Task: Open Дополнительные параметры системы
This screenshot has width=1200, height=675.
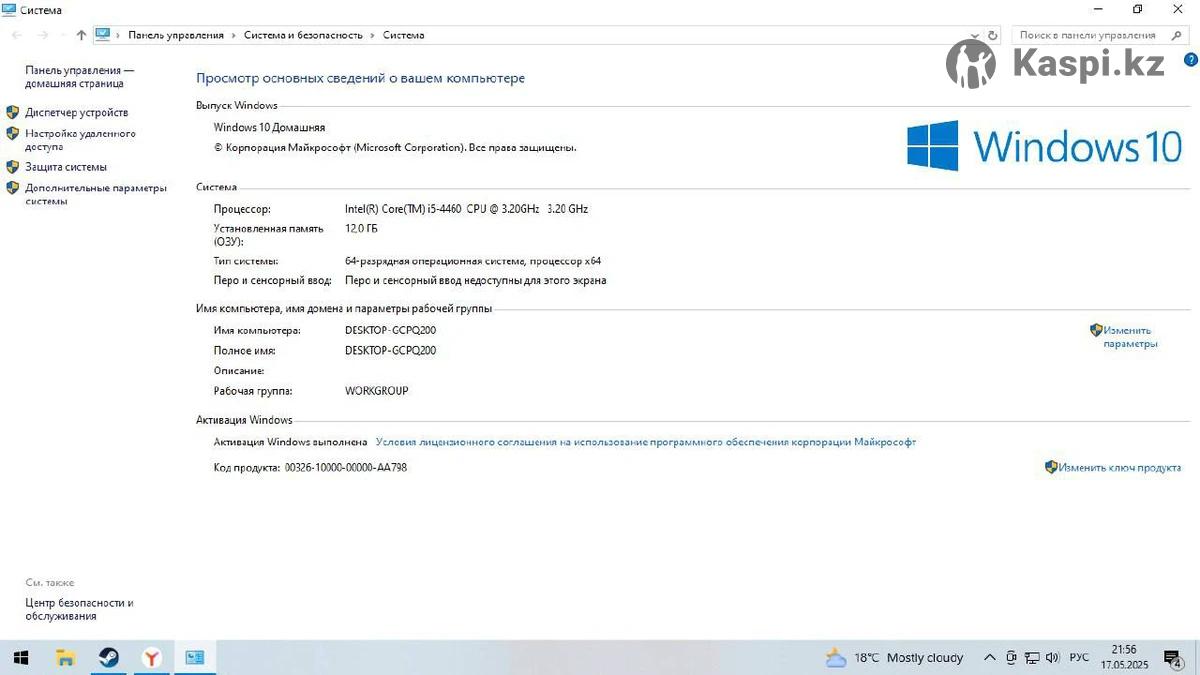Action: [95, 194]
